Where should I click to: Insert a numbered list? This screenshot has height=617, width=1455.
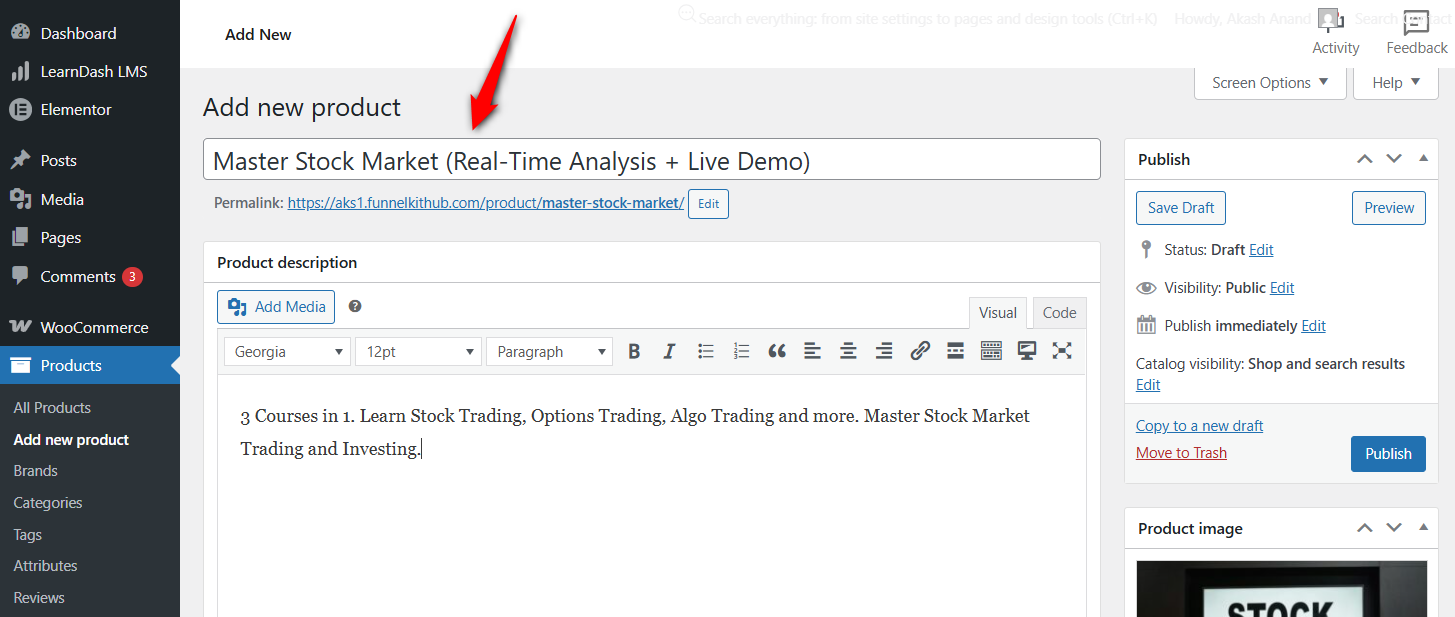[741, 351]
